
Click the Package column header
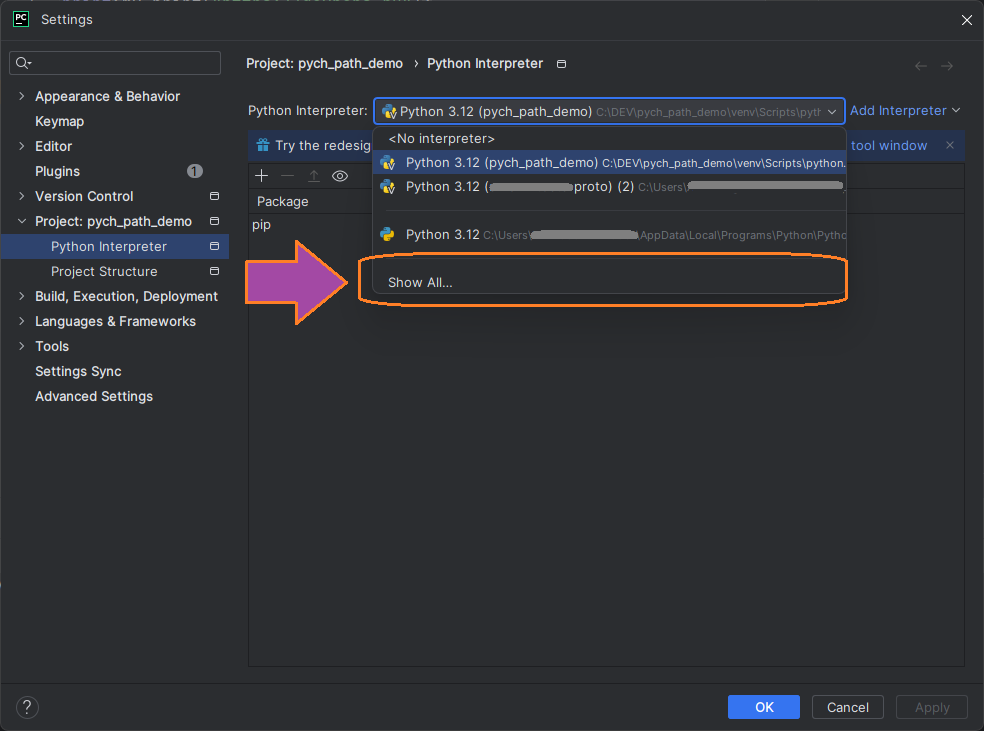(x=282, y=201)
